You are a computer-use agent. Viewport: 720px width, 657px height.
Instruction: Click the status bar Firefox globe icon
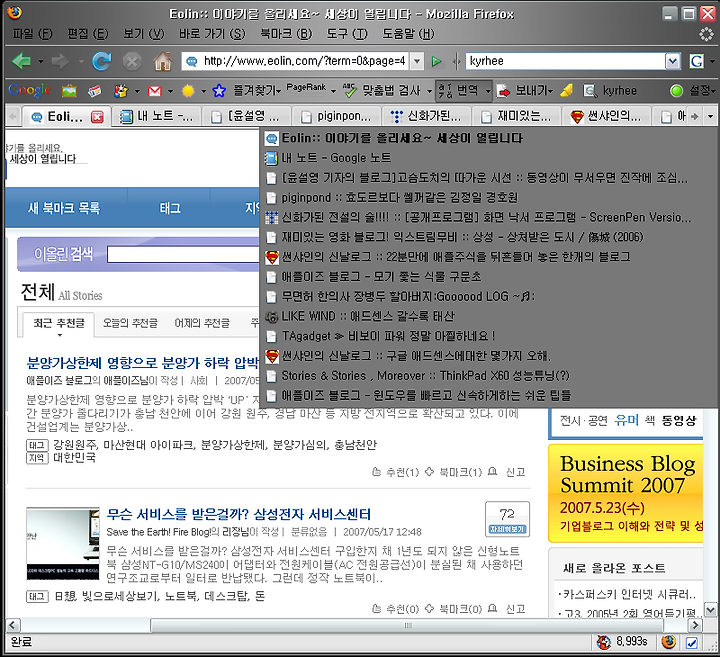tap(669, 641)
